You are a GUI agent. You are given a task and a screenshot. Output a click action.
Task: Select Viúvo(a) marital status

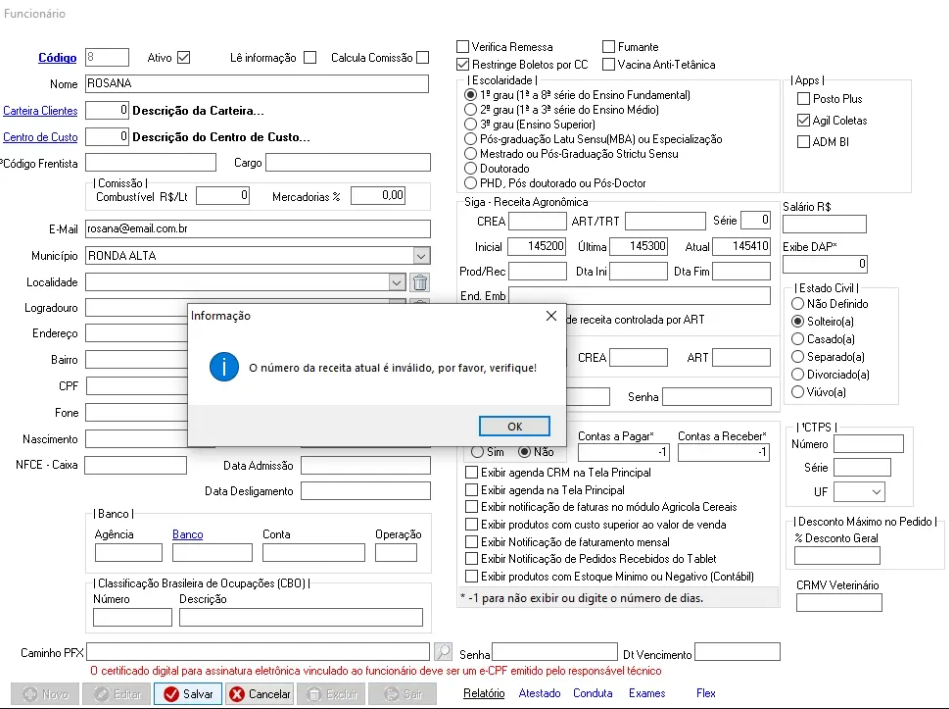click(798, 392)
